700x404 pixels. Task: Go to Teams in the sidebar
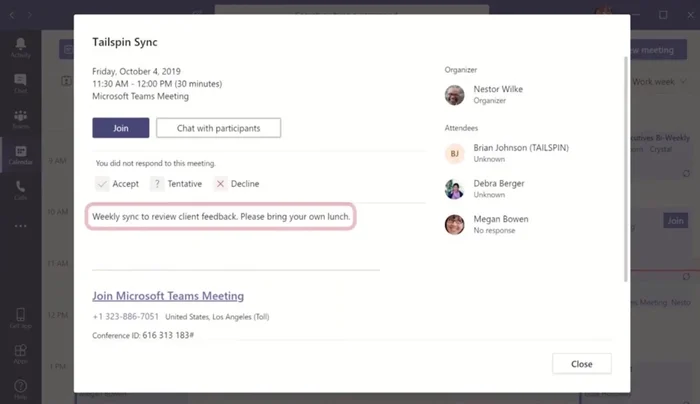pyautogui.click(x=20, y=119)
